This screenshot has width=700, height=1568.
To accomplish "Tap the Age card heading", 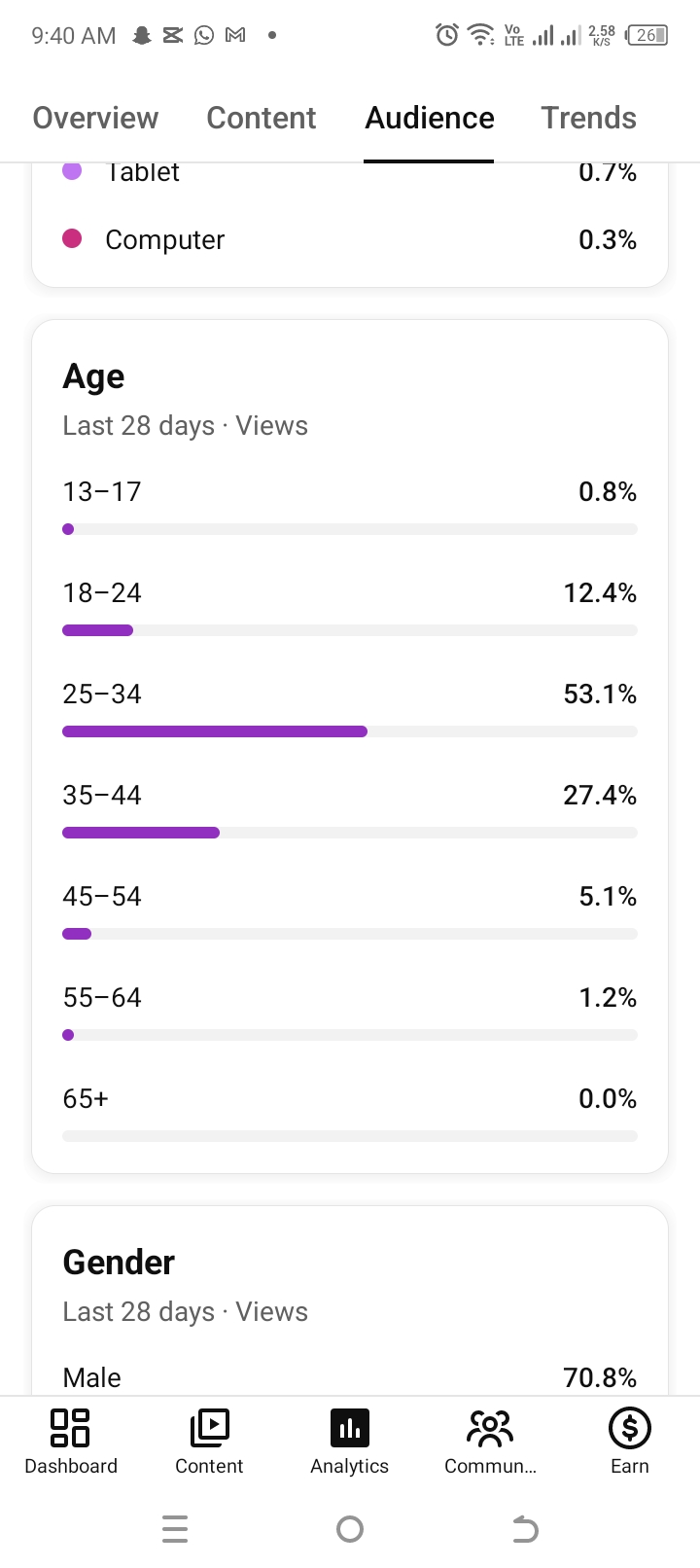I will click(x=93, y=376).
